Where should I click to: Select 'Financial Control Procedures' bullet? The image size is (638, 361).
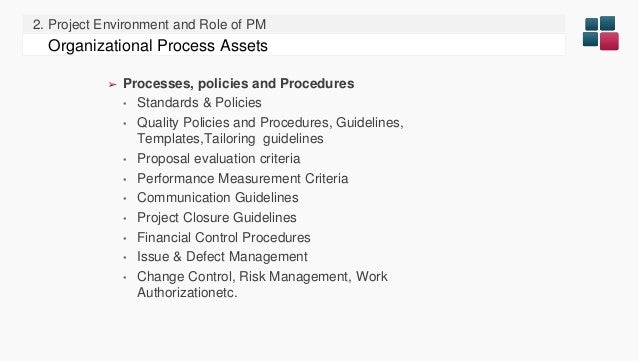(x=224, y=237)
